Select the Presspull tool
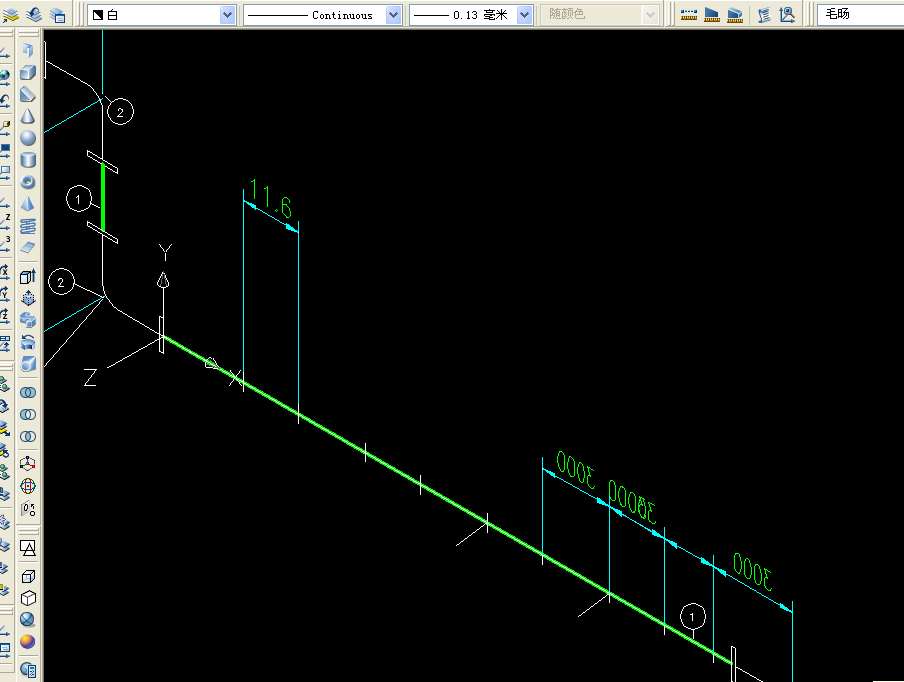 click(28, 298)
